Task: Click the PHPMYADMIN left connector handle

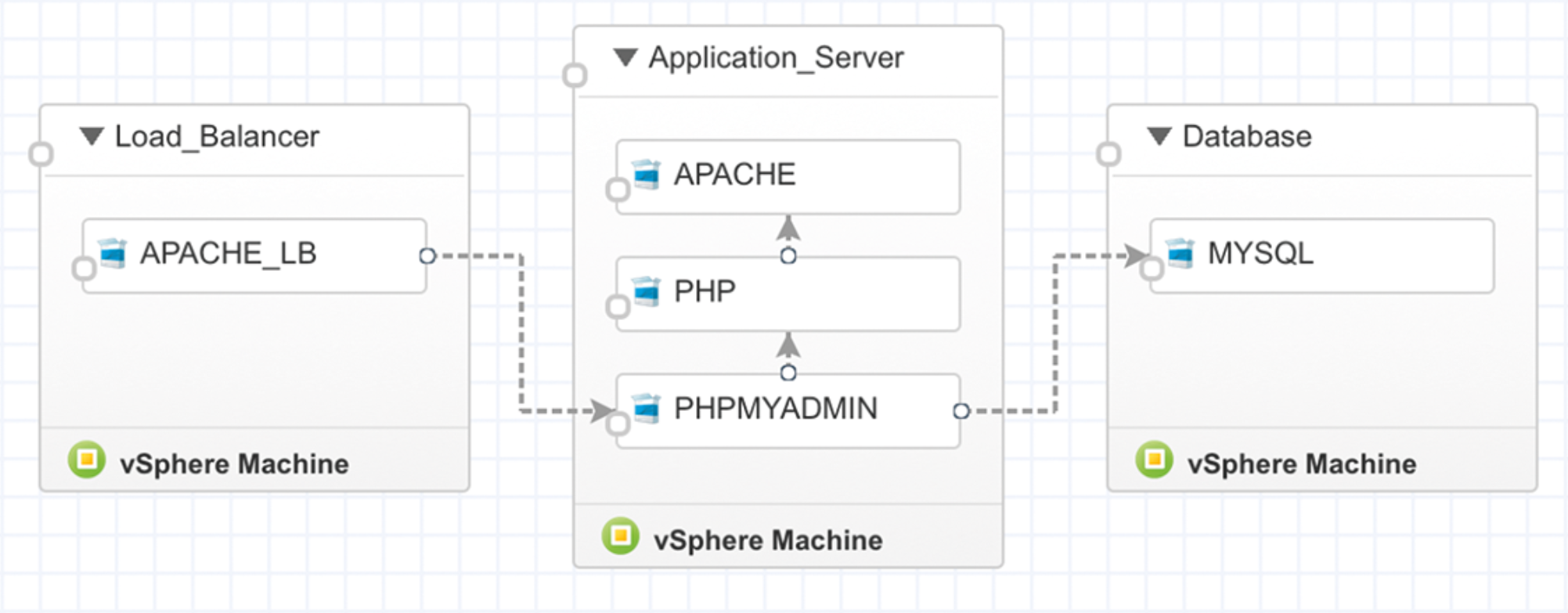Action: [618, 424]
